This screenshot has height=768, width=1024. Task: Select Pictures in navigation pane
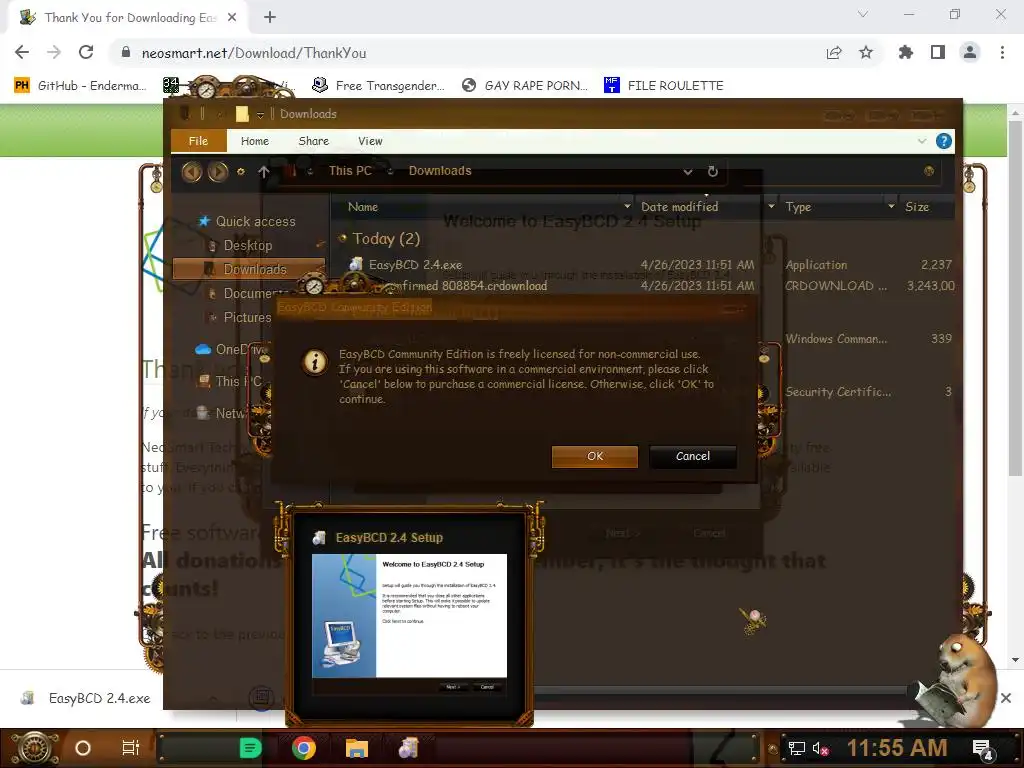coord(247,317)
